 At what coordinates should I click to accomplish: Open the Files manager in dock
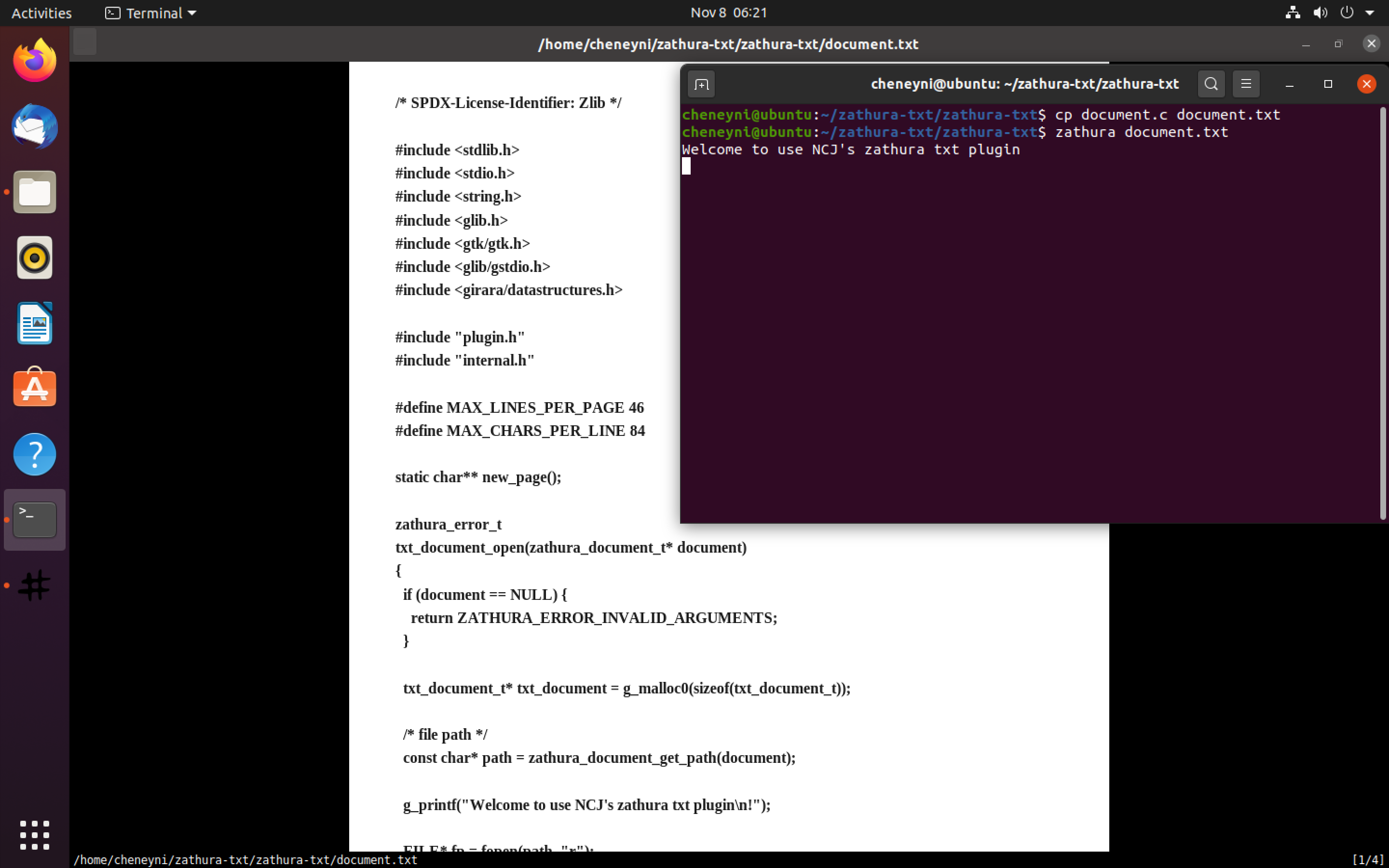click(x=34, y=192)
